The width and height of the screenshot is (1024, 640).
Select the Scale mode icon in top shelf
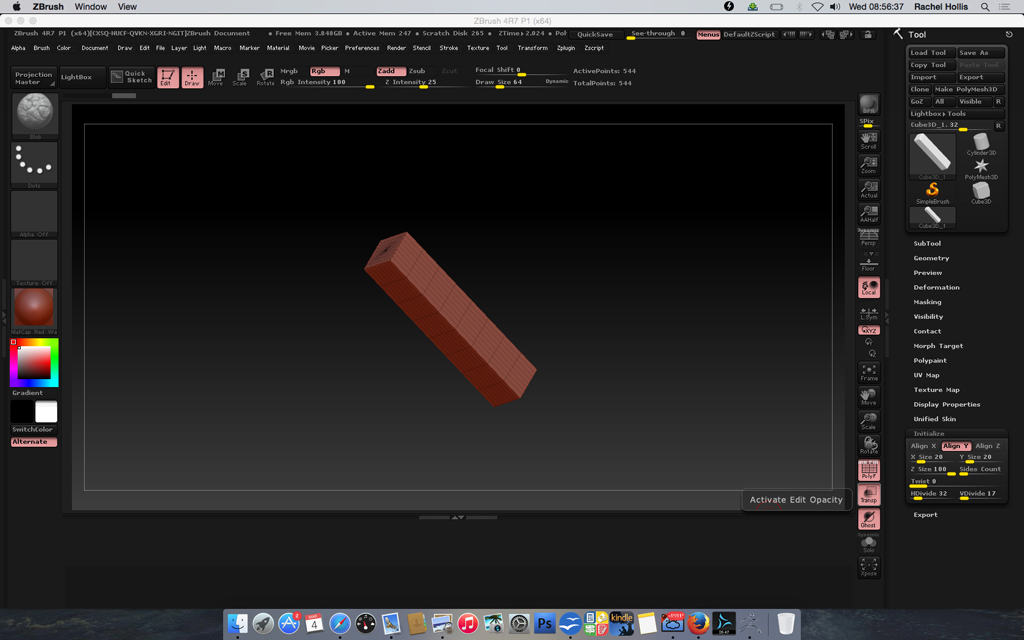pyautogui.click(x=240, y=77)
